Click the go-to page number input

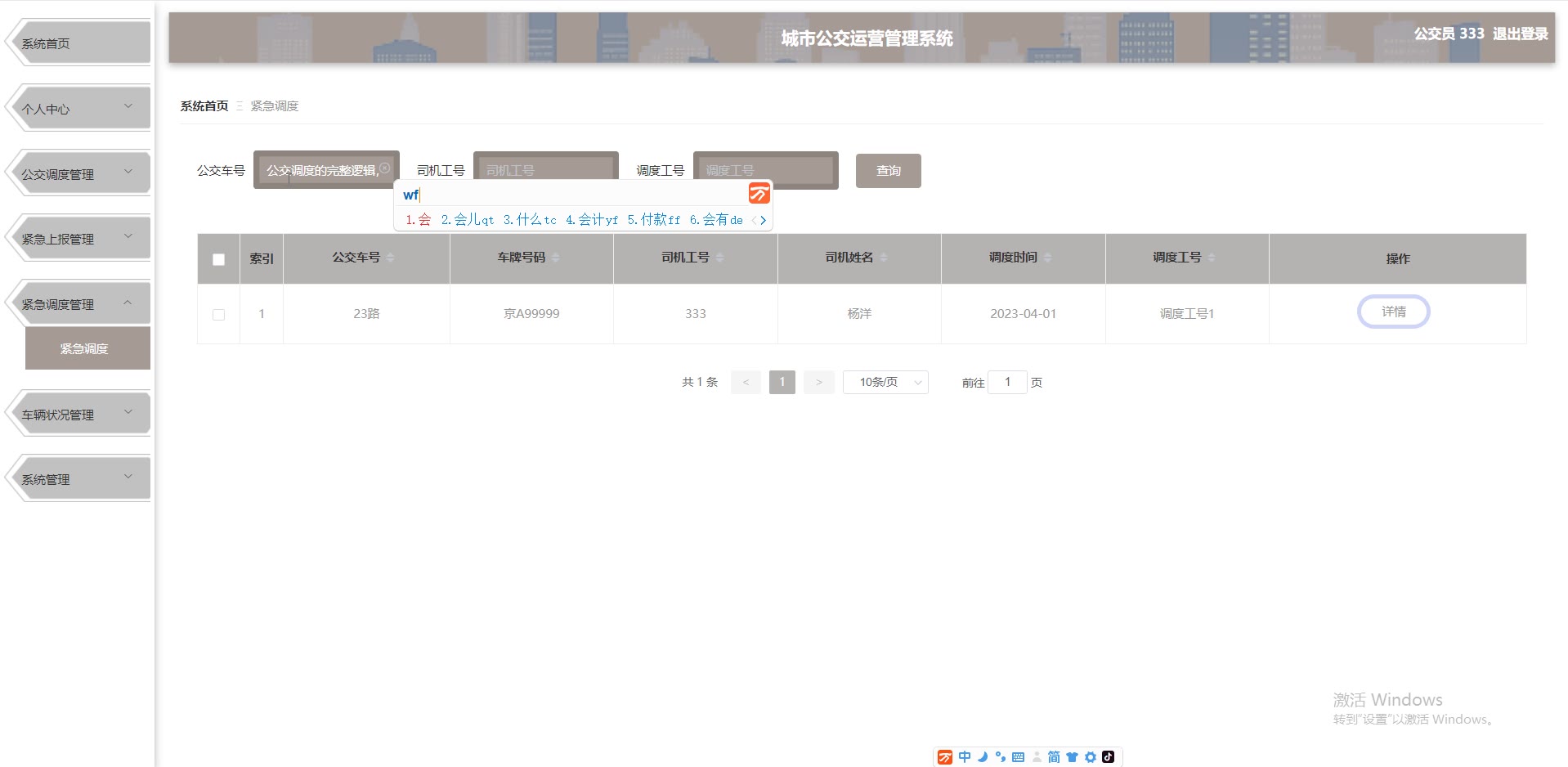[x=1007, y=382]
